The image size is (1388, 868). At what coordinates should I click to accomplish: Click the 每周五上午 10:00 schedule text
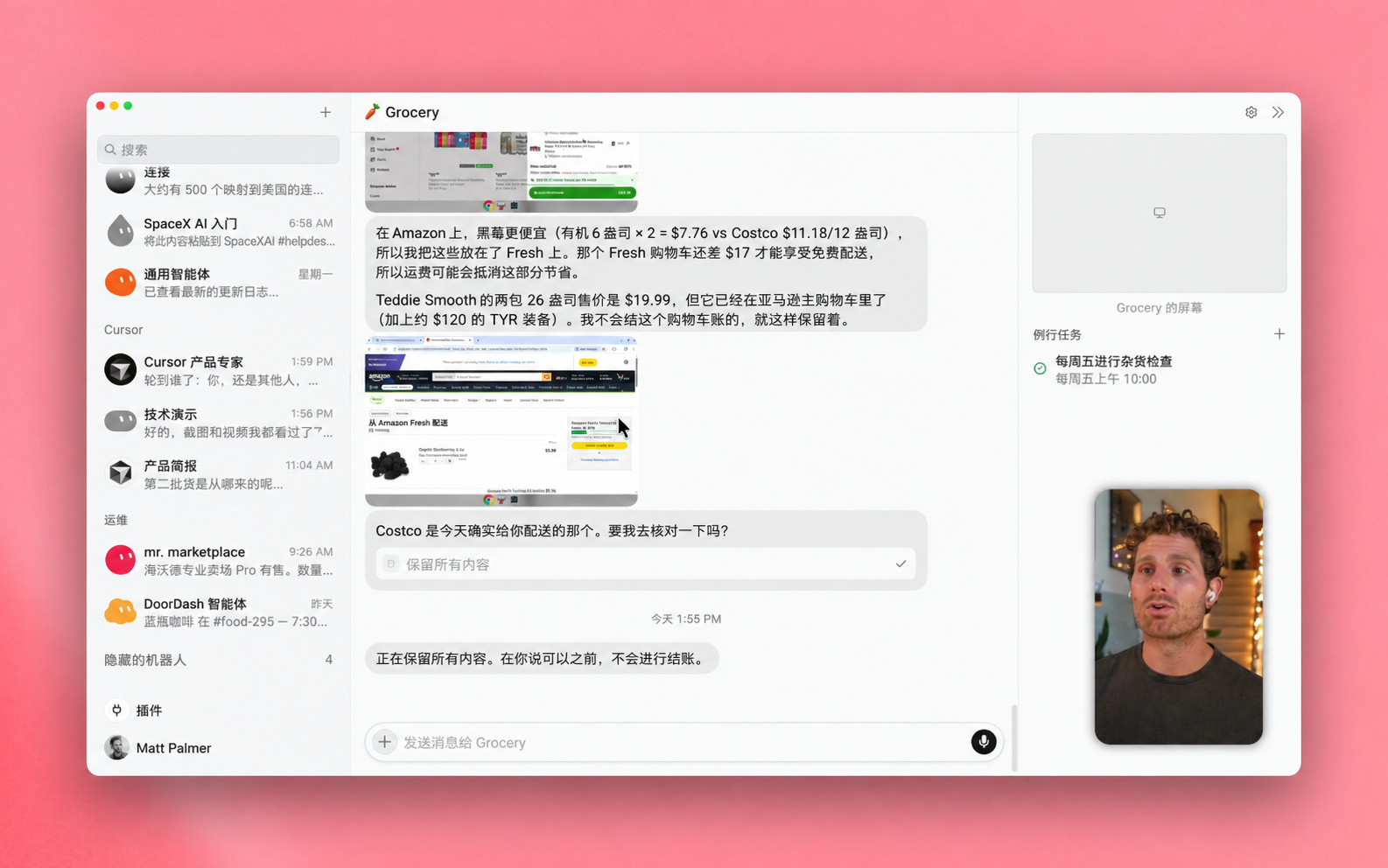pyautogui.click(x=1105, y=379)
